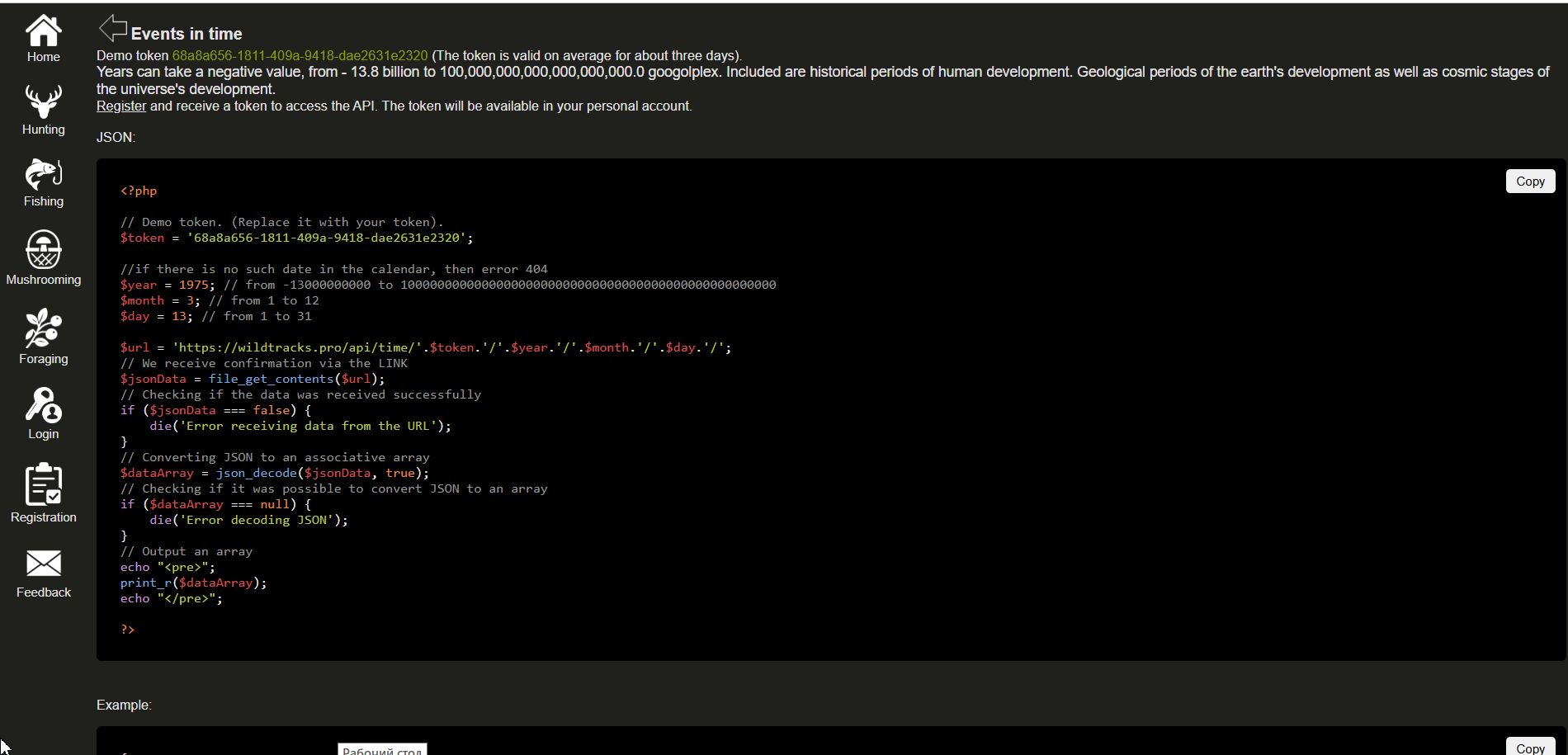Open the Home house icon
The width and height of the screenshot is (1568, 755).
(x=43, y=31)
